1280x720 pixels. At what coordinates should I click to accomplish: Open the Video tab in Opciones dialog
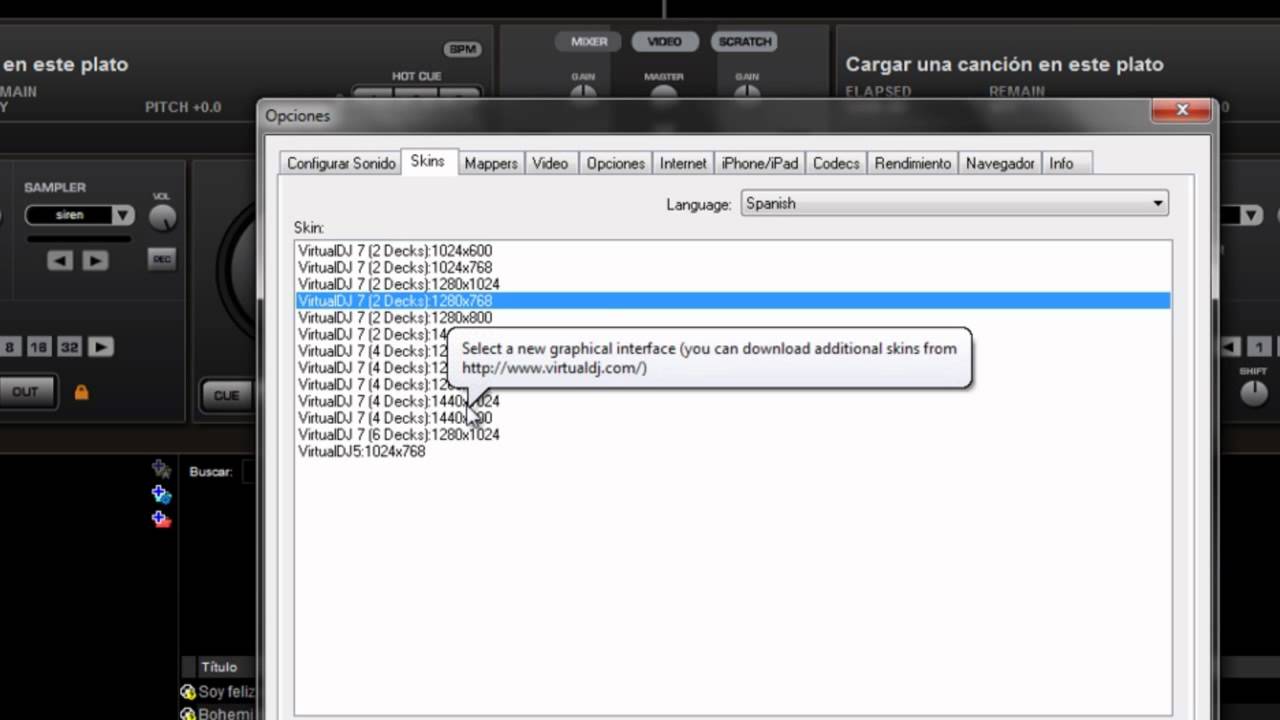coord(550,163)
